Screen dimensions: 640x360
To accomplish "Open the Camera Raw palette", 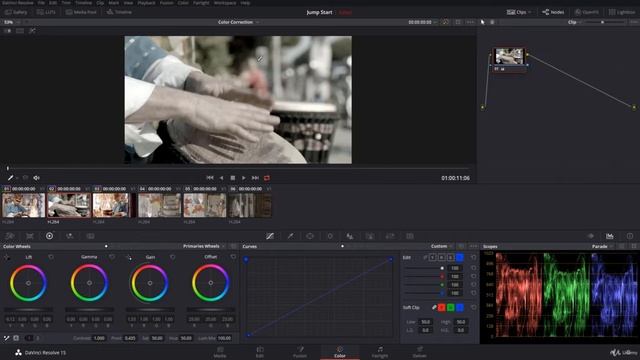I will [10, 236].
